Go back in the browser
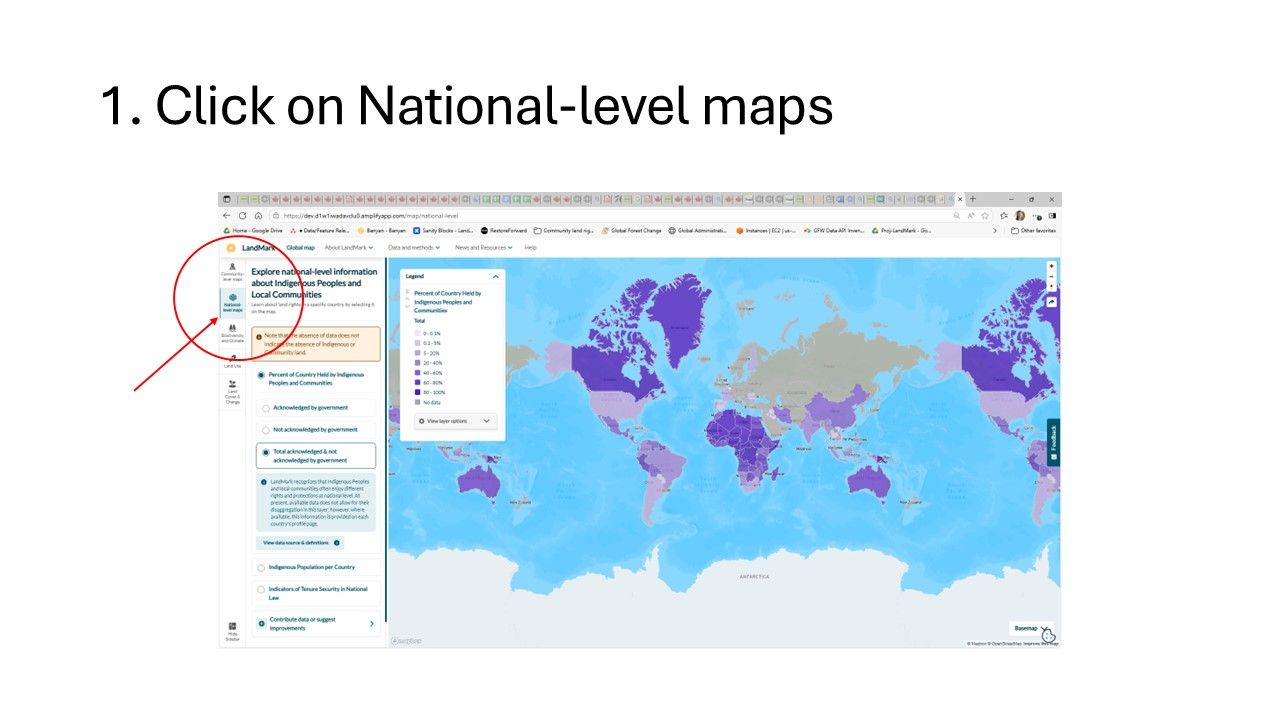1280x720 pixels. click(227, 215)
